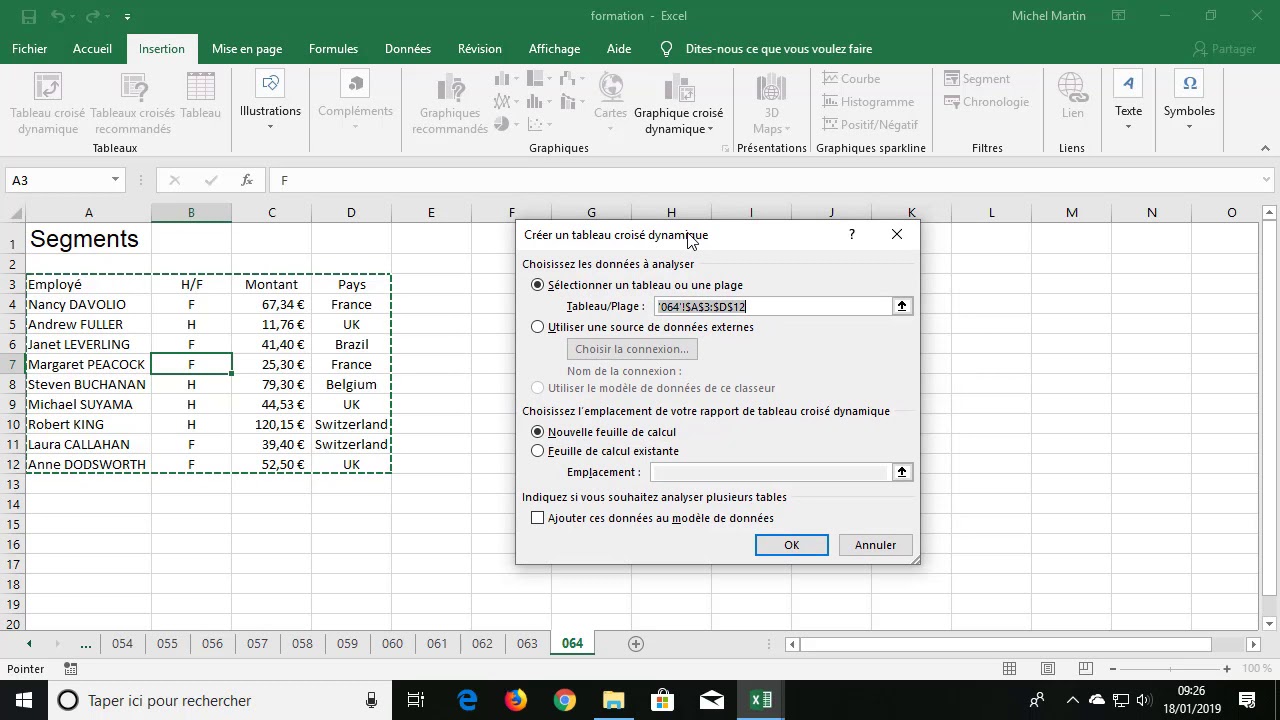Image resolution: width=1280 pixels, height=720 pixels.
Task: Click the insert function fx icon
Action: pos(247,180)
